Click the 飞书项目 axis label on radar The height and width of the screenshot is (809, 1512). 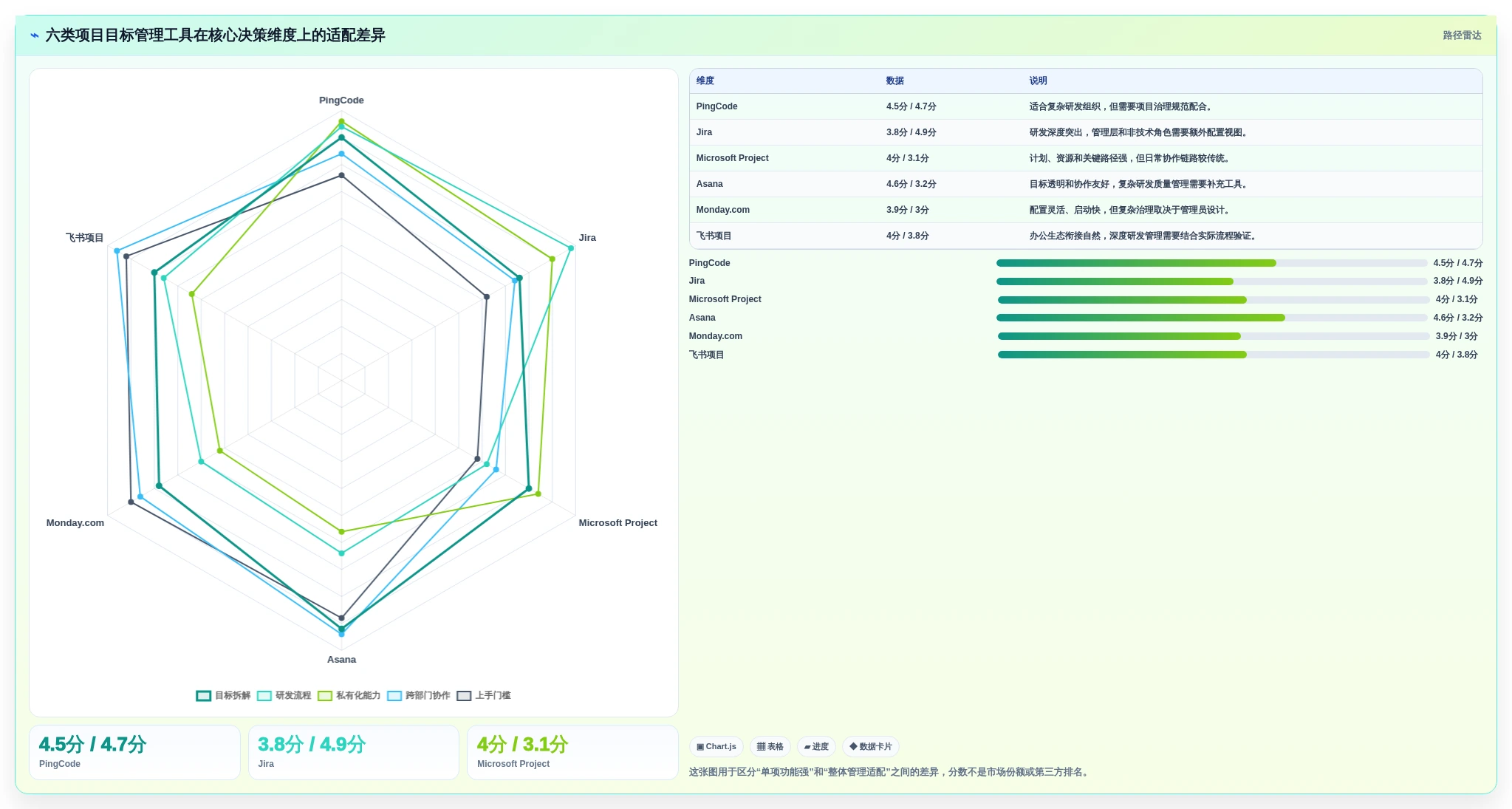pos(85,238)
